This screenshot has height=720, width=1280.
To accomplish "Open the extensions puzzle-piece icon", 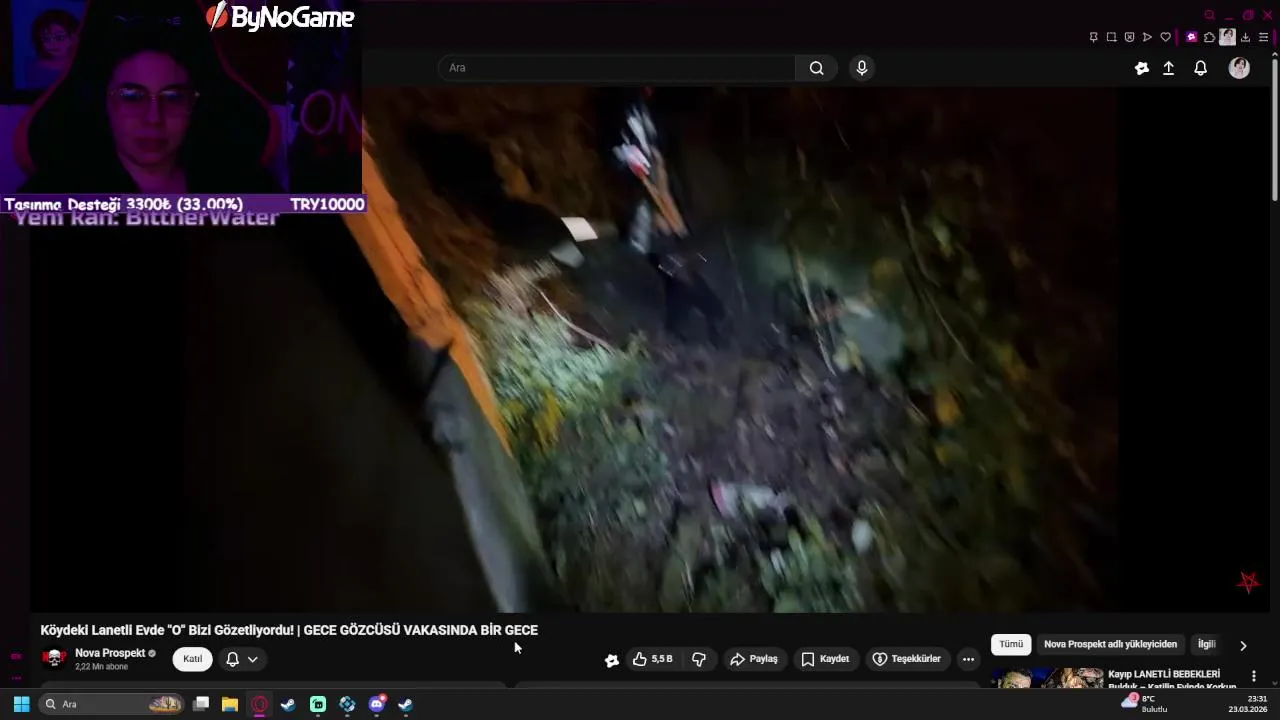I will pos(1209,37).
